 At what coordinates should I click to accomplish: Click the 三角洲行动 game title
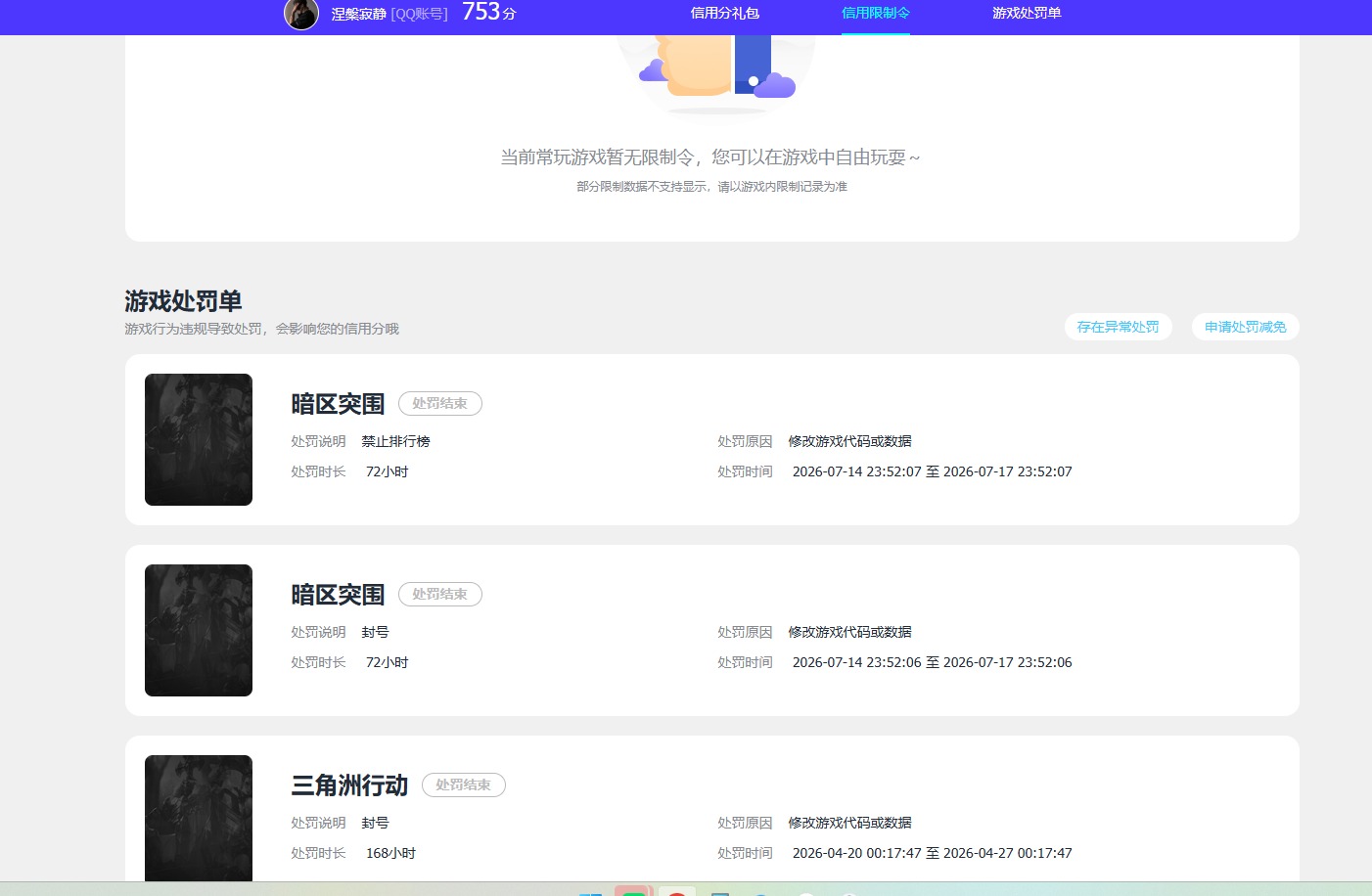pyautogui.click(x=349, y=785)
